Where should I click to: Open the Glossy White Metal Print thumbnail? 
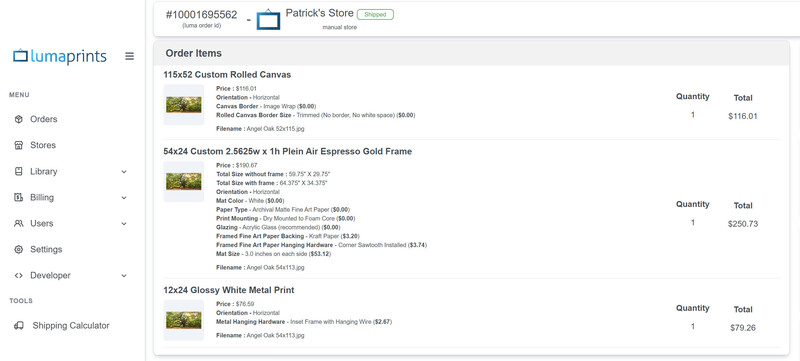[x=184, y=320]
